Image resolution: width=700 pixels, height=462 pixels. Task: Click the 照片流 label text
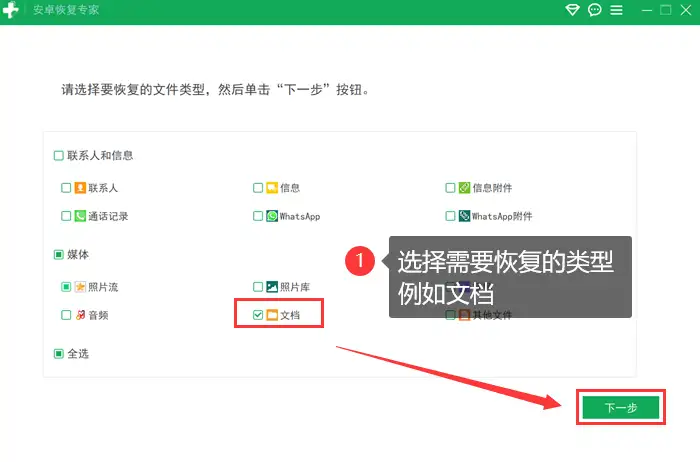tap(103, 287)
